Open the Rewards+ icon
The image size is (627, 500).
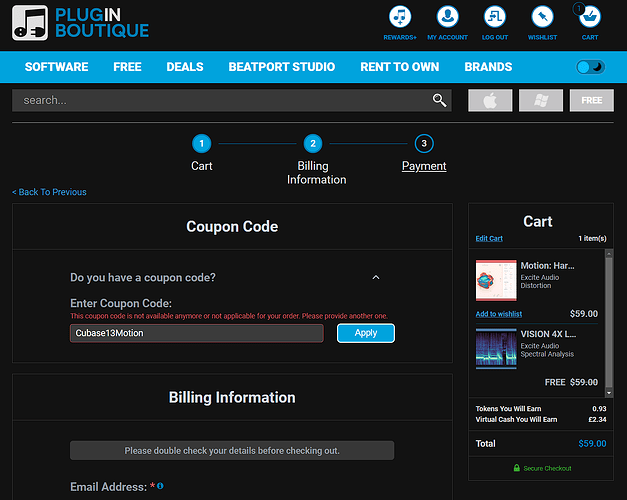click(x=400, y=17)
